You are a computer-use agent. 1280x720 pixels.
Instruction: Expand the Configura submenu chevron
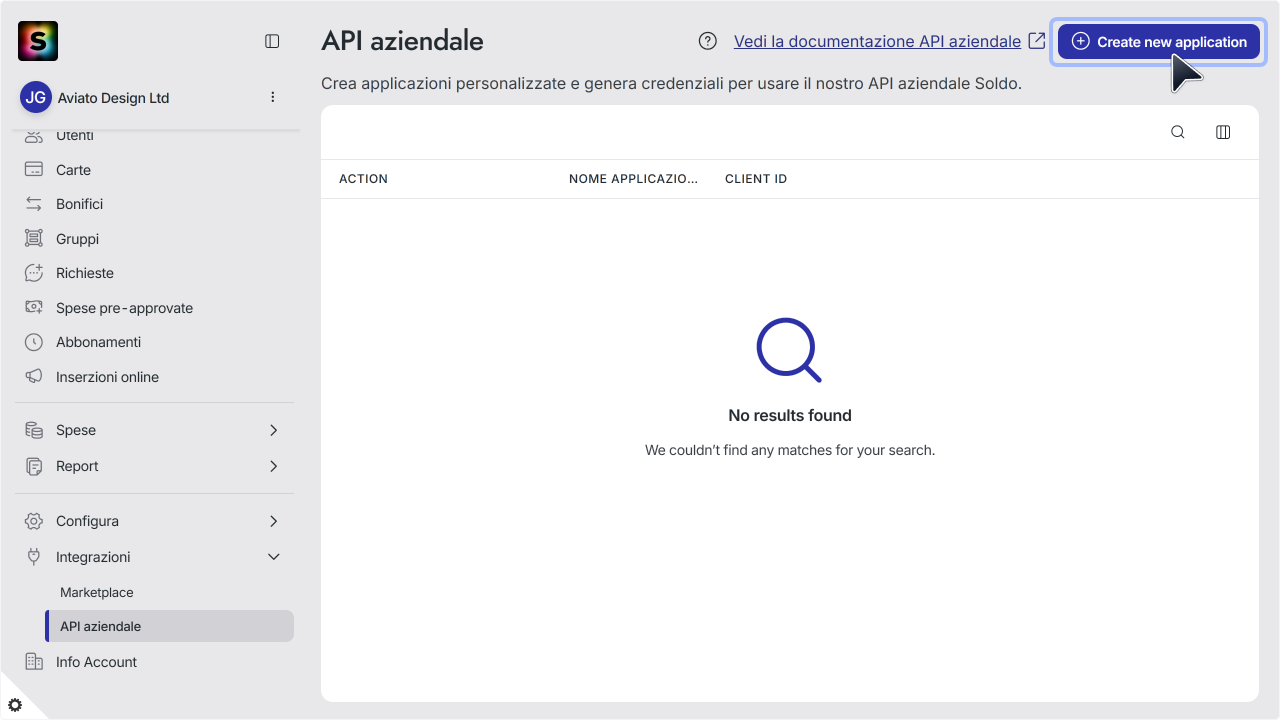click(274, 521)
